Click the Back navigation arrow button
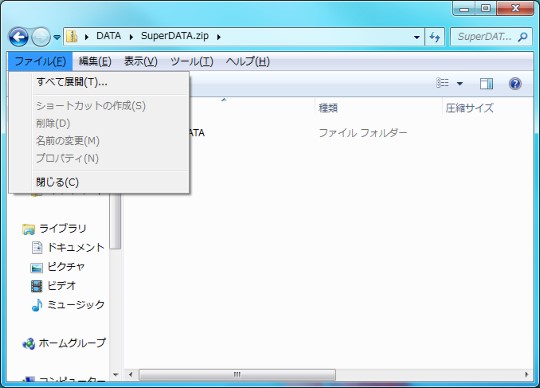Image resolution: width=540 pixels, height=388 pixels. click(x=18, y=36)
